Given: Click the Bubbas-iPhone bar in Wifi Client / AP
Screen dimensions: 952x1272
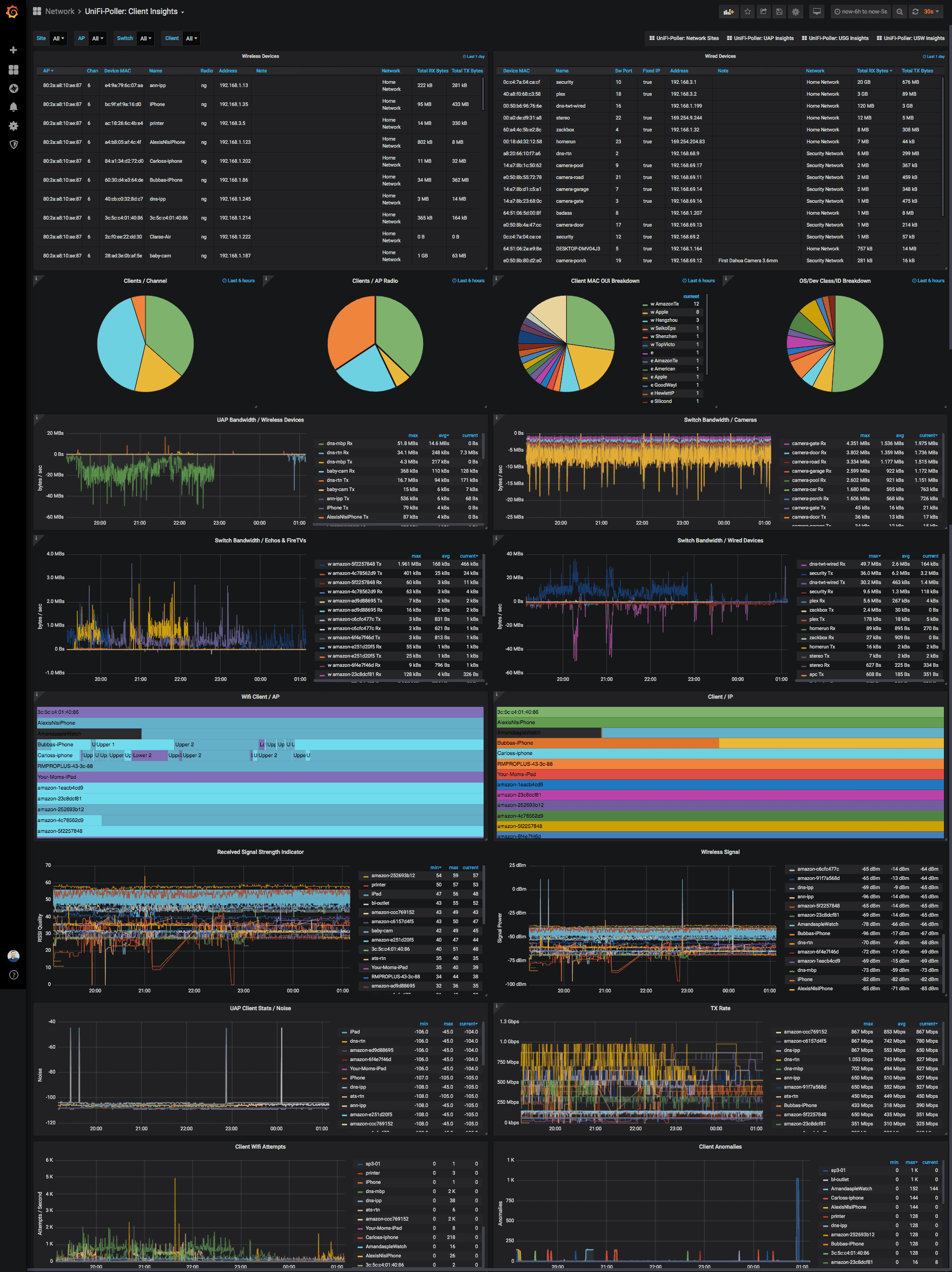Looking at the screenshot, I should pos(64,744).
